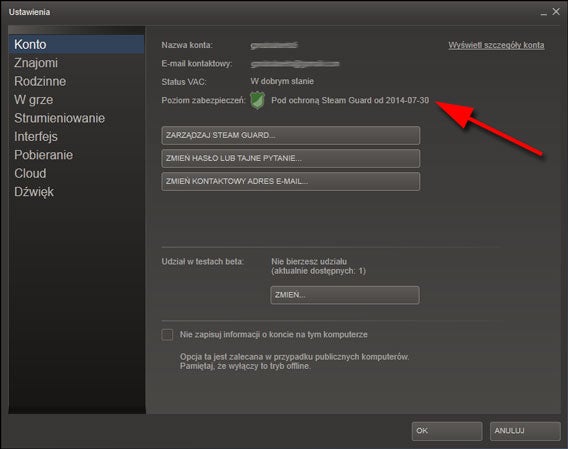This screenshot has width=568, height=449.
Task: Click the 'Status VAC:' label
Action: [184, 82]
